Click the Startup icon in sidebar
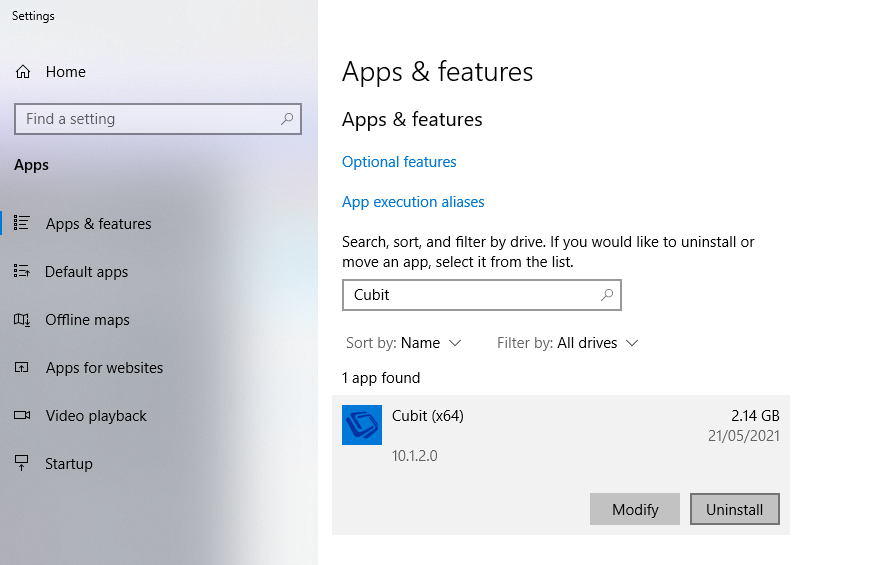Screen dimensions: 894x565 [x=22, y=463]
